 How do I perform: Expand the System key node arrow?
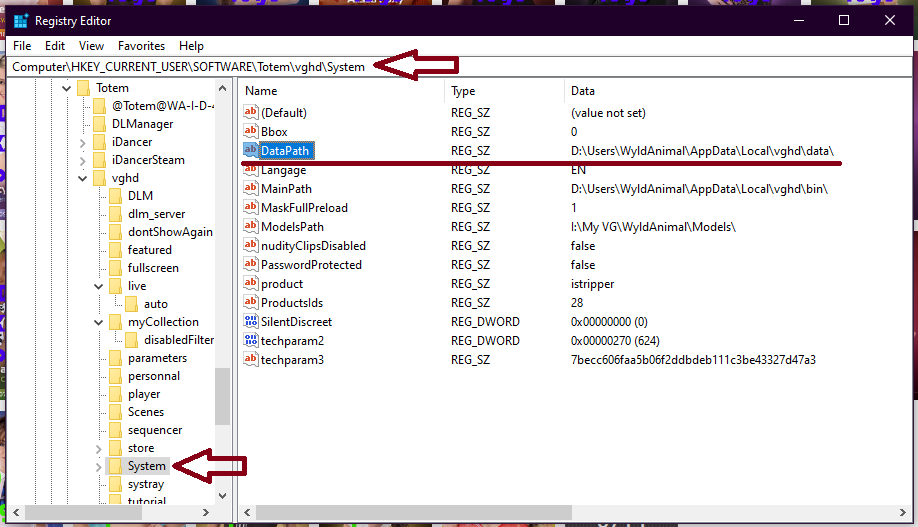[x=99, y=466]
